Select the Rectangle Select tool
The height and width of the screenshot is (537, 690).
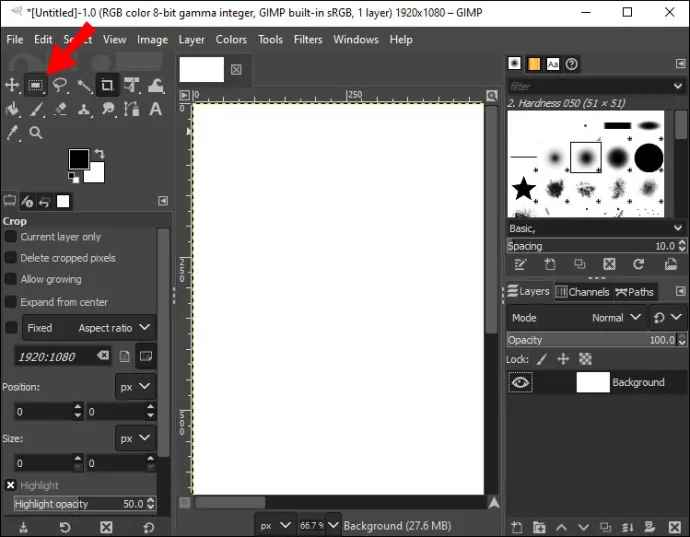click(36, 85)
